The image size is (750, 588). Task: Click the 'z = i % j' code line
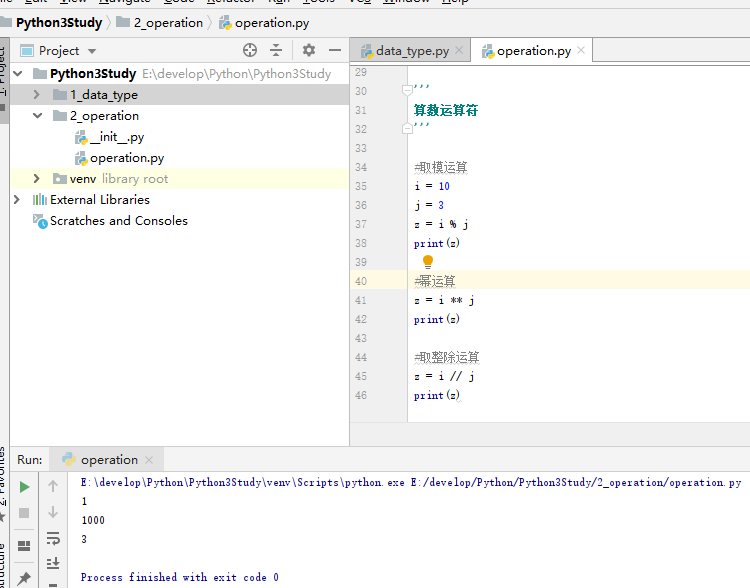(x=441, y=224)
